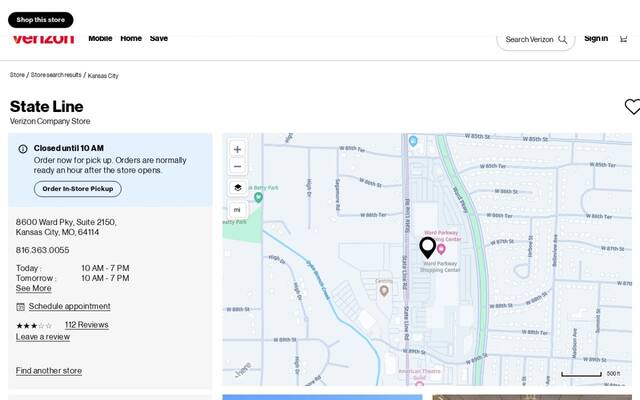Click the HERE logo on the map
This screenshot has width=640, height=400.
[x=243, y=369]
